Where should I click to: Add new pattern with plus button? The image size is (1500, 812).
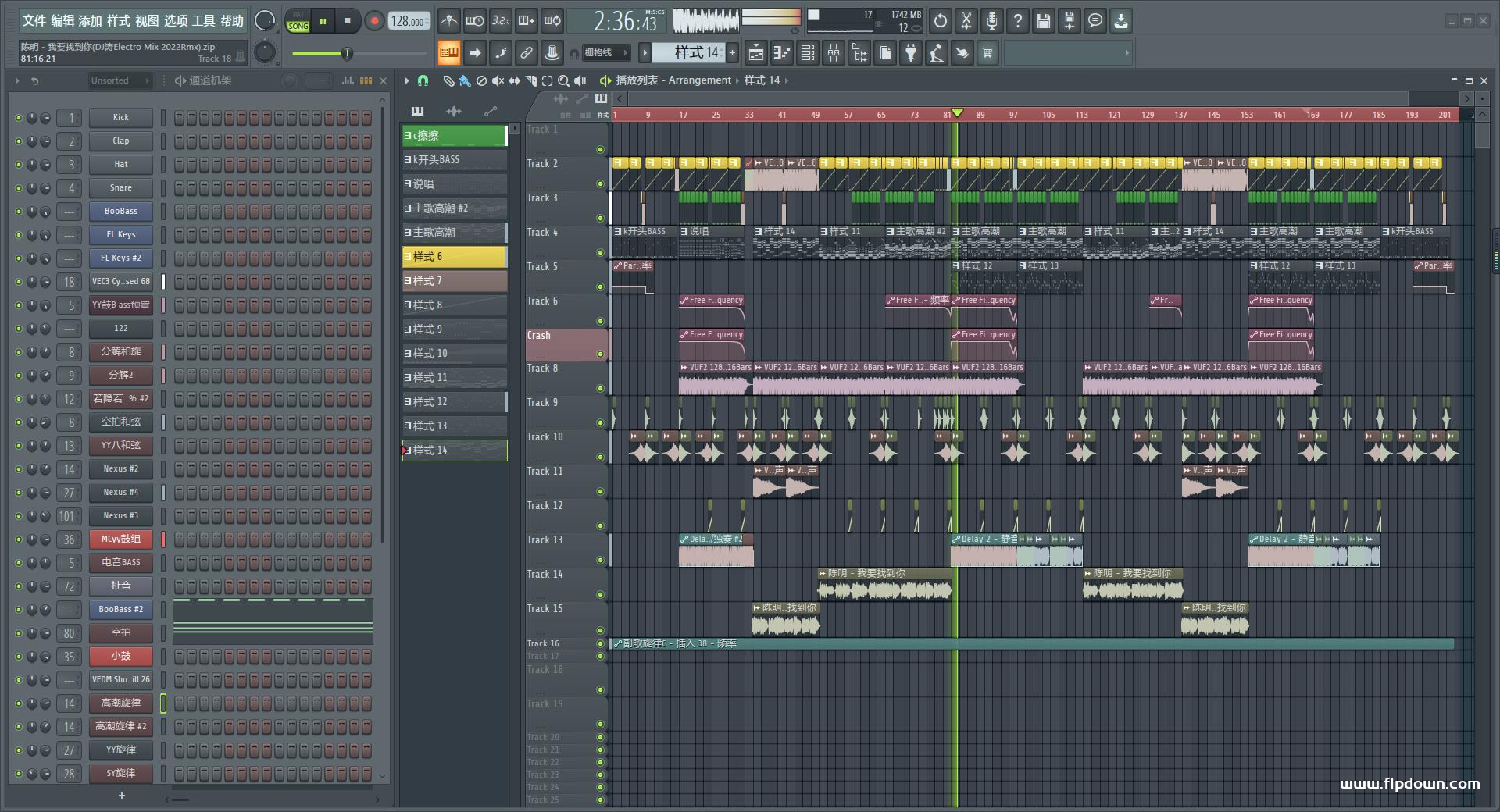[732, 53]
